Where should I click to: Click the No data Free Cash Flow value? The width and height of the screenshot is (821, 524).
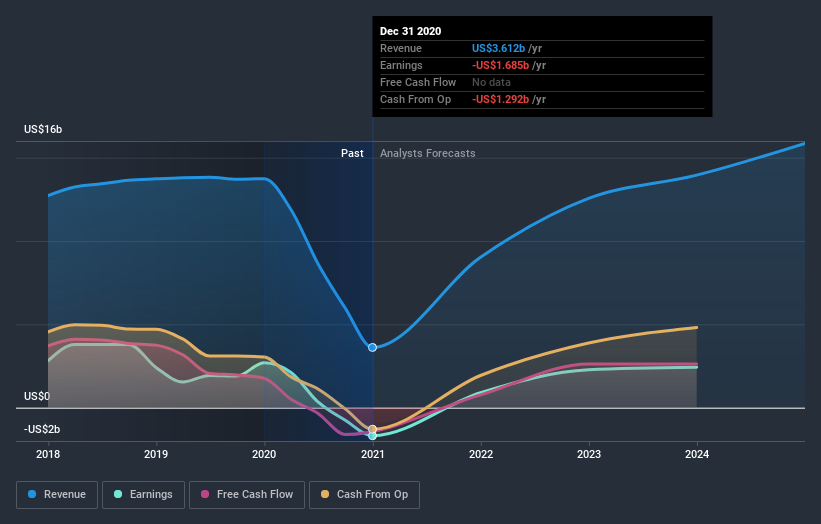(x=491, y=82)
